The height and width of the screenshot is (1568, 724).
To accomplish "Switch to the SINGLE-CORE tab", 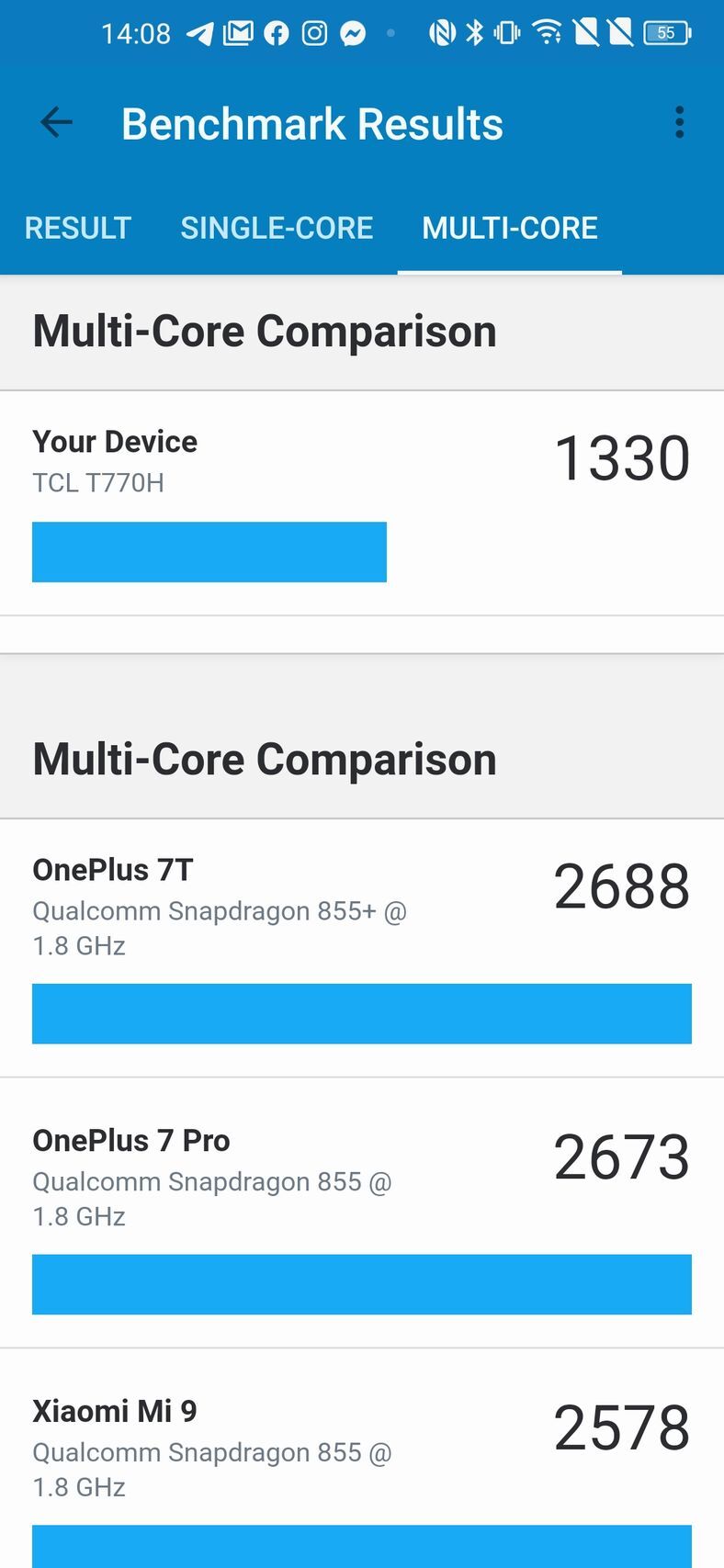I will point(277,228).
